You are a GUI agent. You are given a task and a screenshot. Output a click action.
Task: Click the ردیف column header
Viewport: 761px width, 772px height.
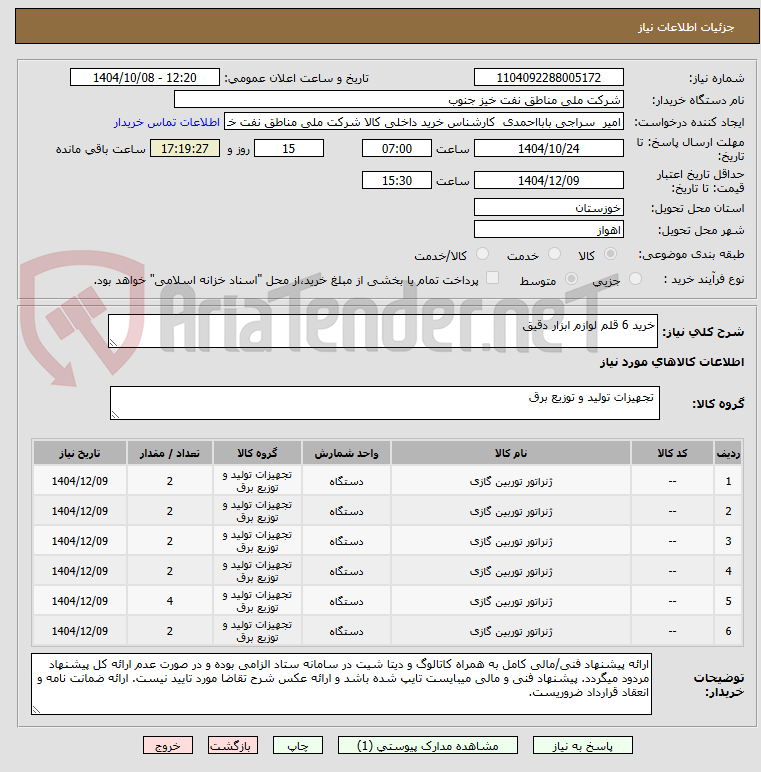point(728,453)
